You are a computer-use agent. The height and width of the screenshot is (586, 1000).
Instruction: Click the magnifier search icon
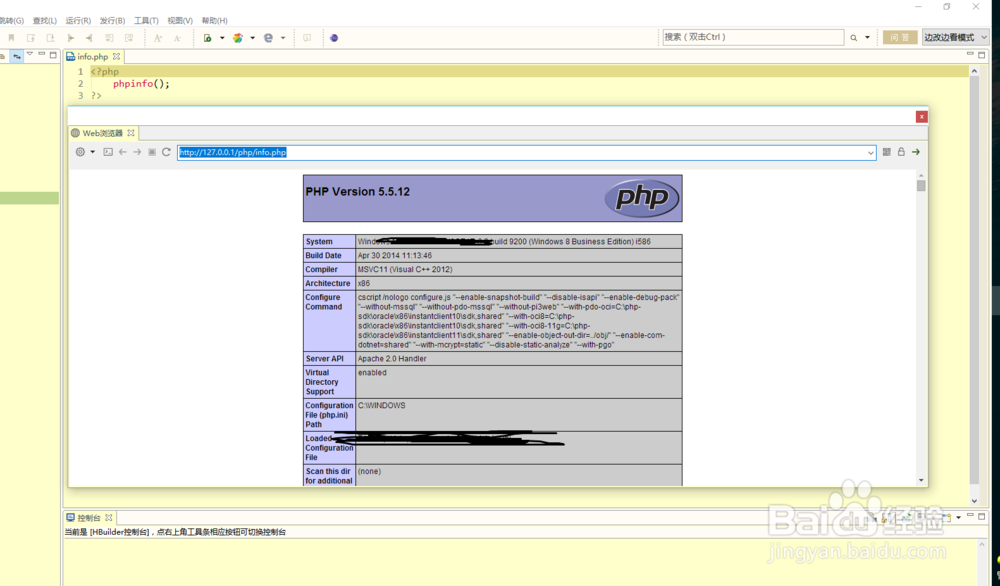pyautogui.click(x=853, y=38)
